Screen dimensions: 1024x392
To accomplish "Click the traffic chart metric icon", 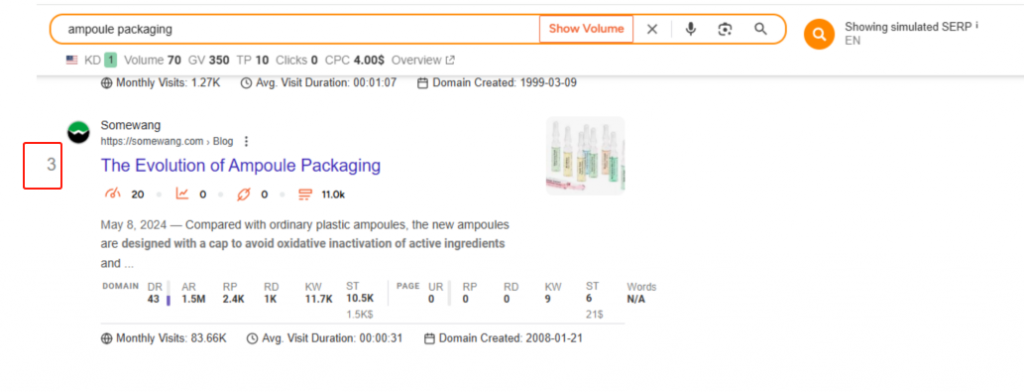I will [182, 194].
